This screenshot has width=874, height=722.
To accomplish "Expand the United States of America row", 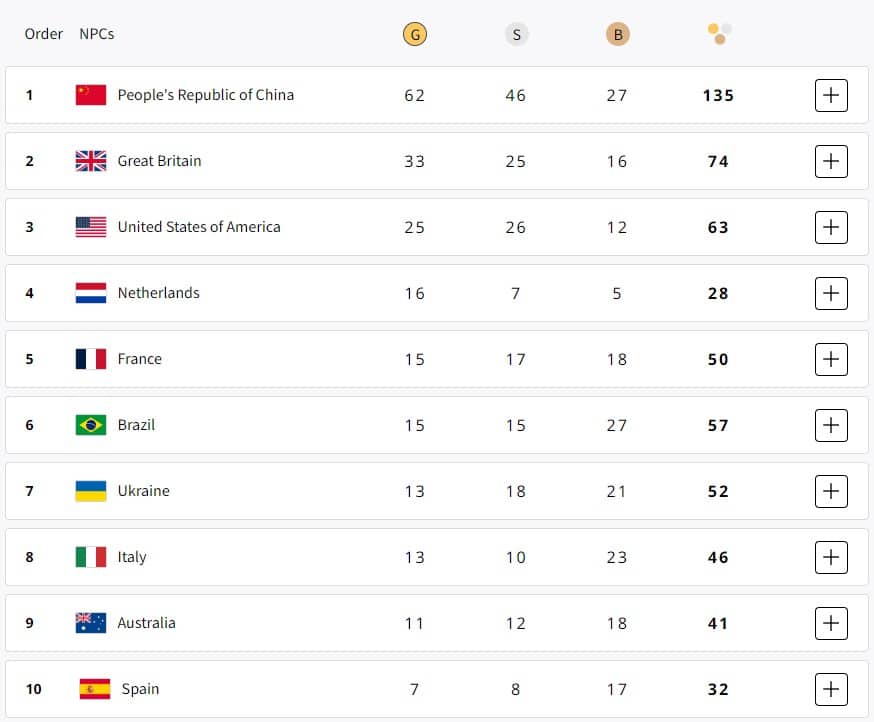I will coord(831,227).
